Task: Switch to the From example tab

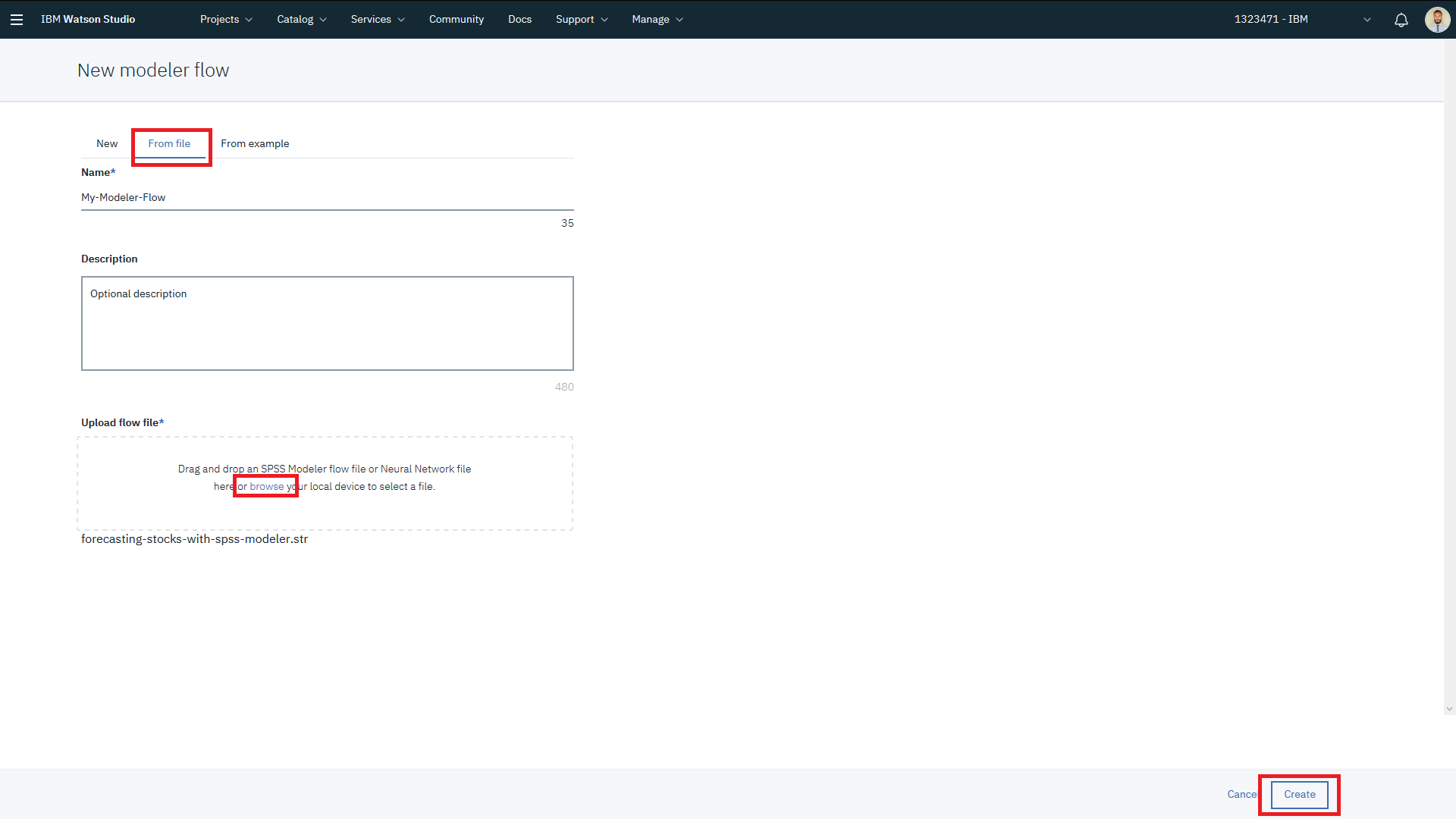Action: point(255,143)
